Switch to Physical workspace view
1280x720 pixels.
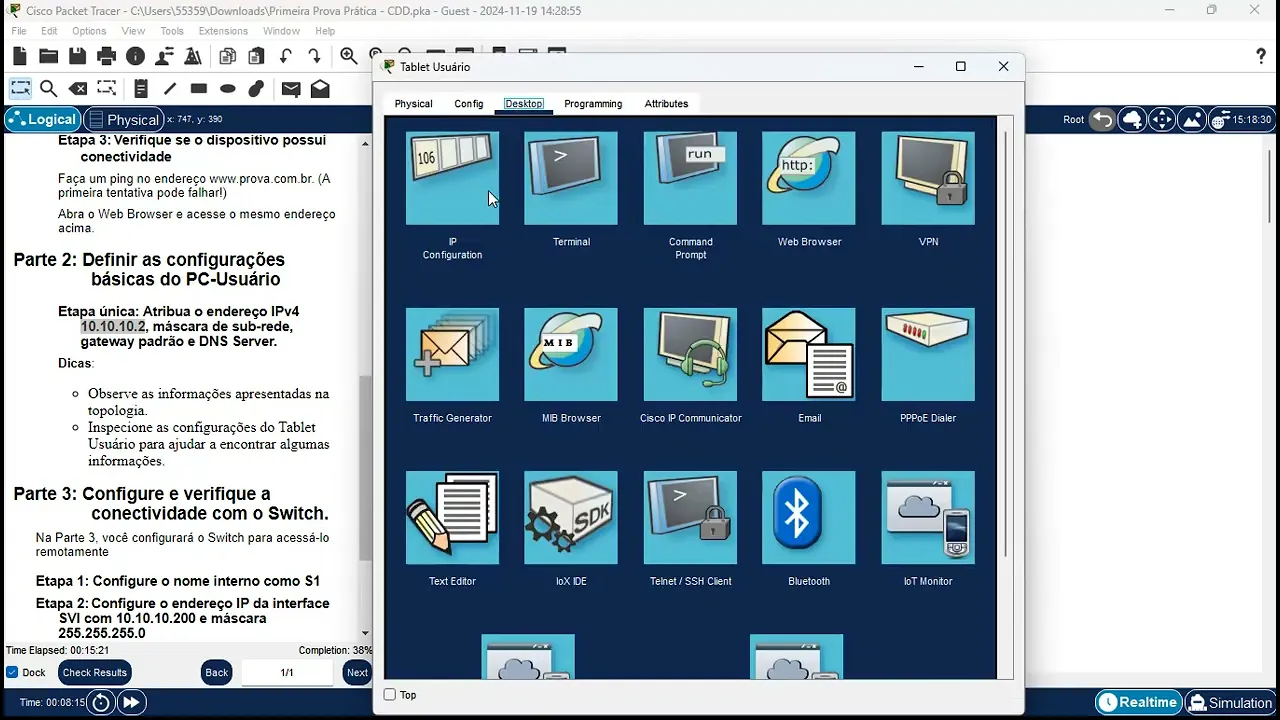[x=123, y=119]
